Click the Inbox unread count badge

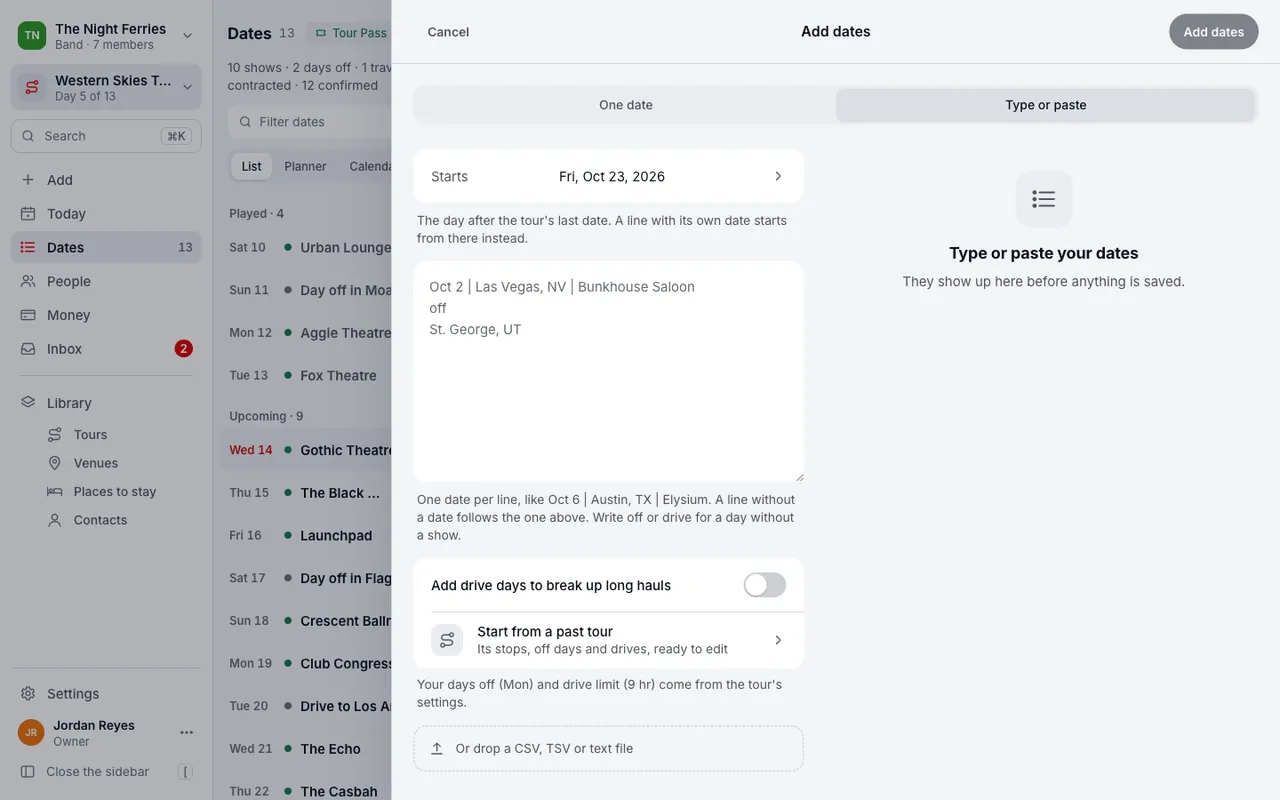tap(183, 349)
